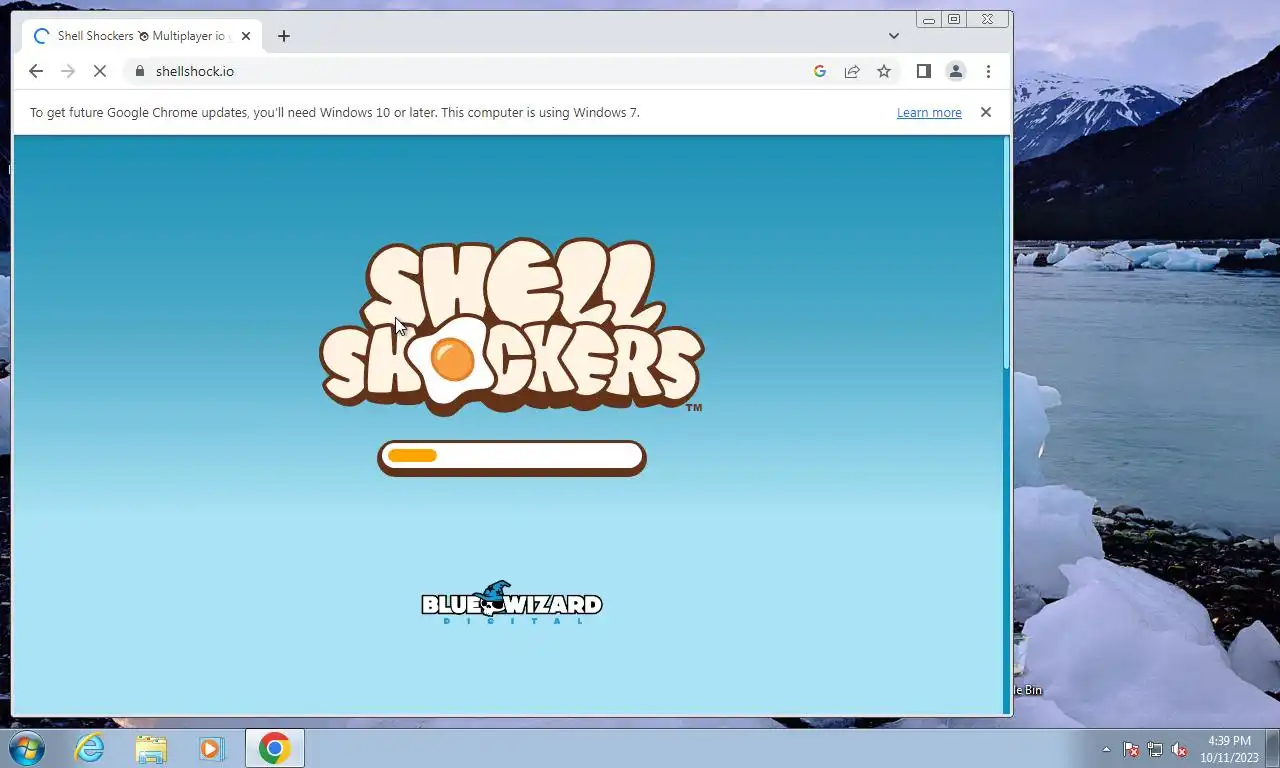Dismiss the Chrome update notification bar
This screenshot has height=768, width=1280.
coord(986,112)
